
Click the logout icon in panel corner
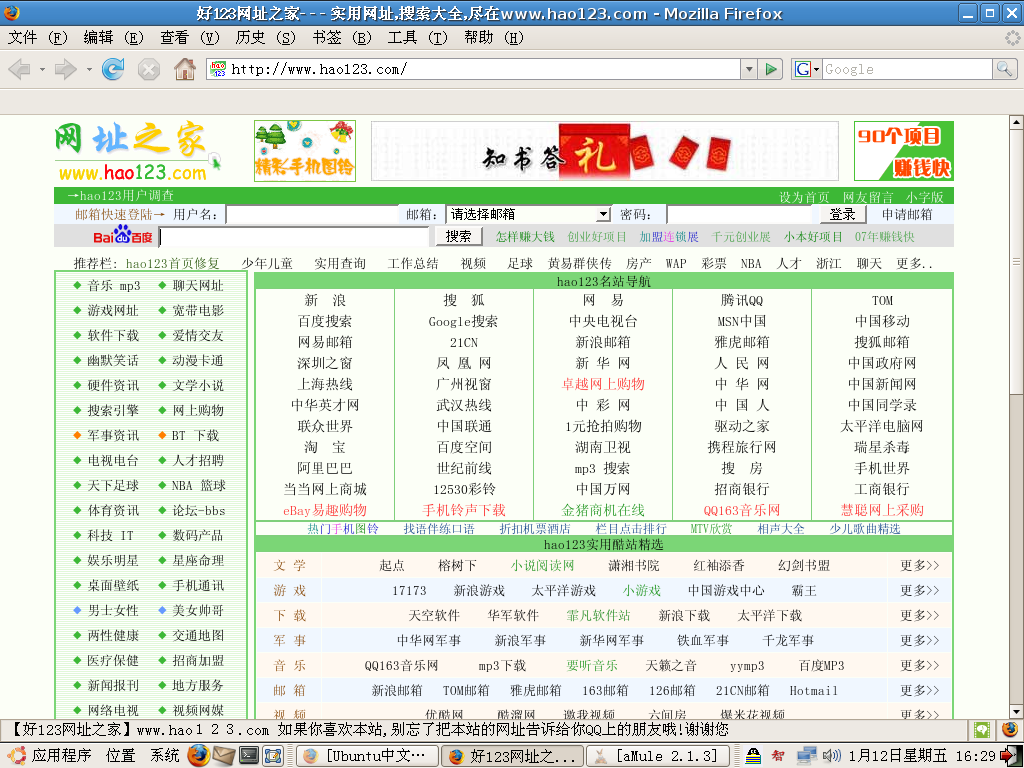click(1011, 756)
